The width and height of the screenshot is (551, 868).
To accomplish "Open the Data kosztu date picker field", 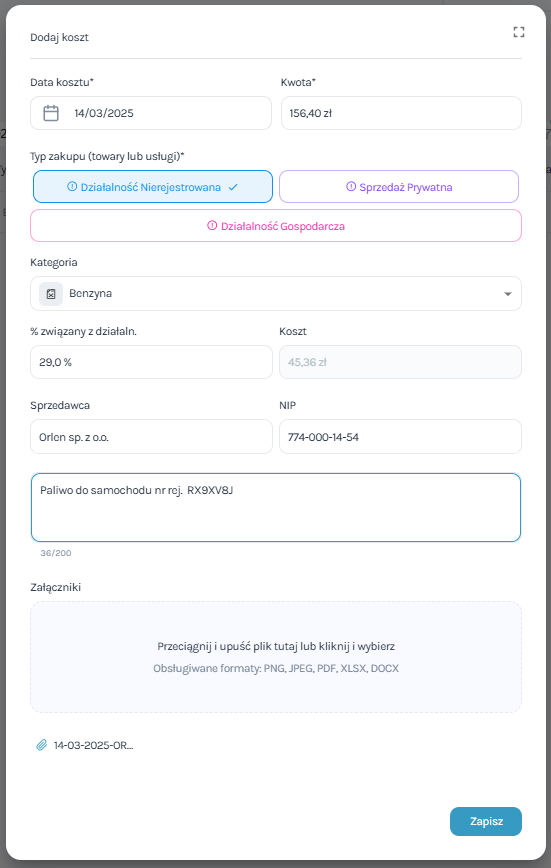I will click(151, 113).
